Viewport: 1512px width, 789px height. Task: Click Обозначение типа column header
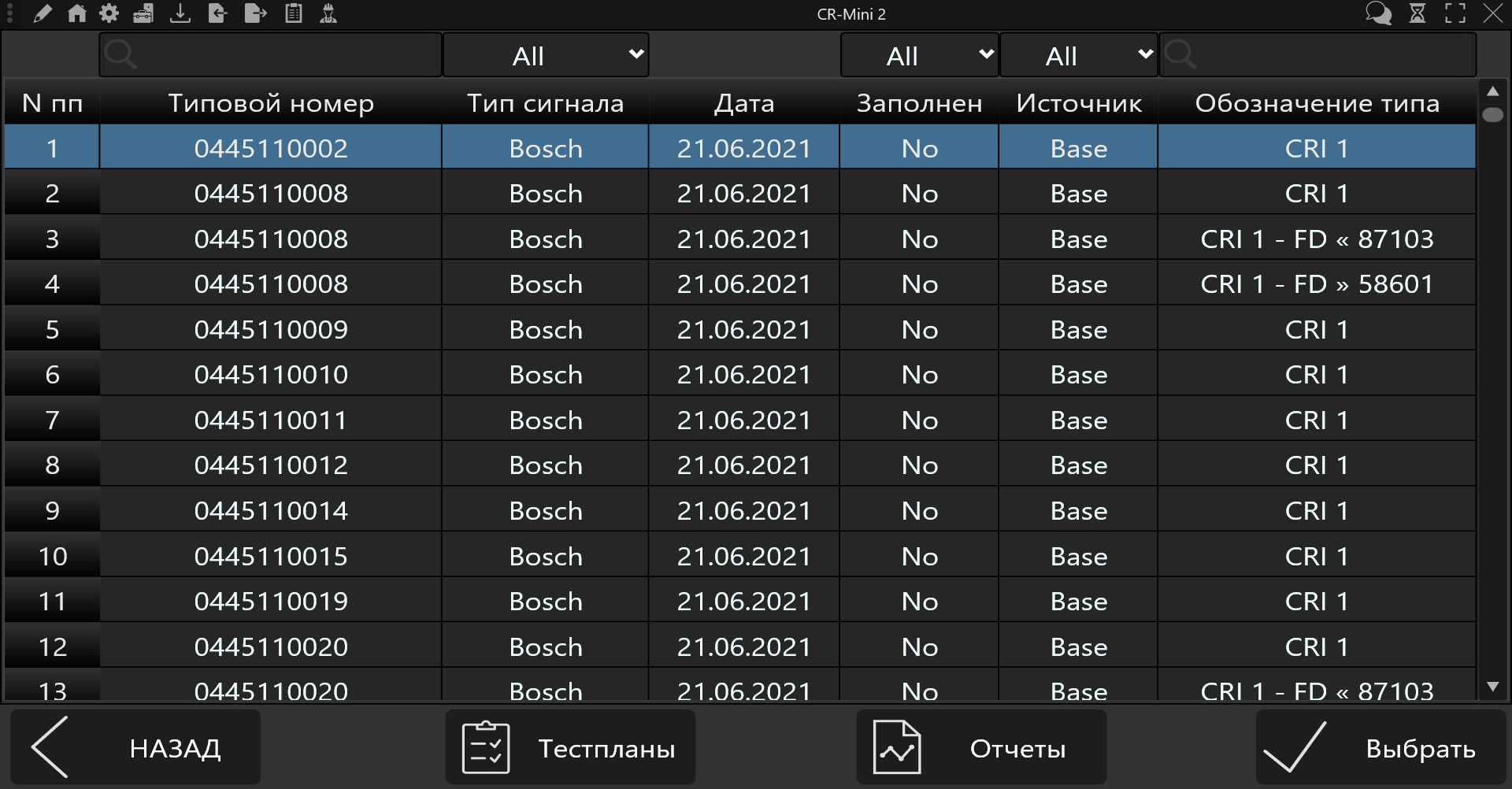click(1317, 103)
